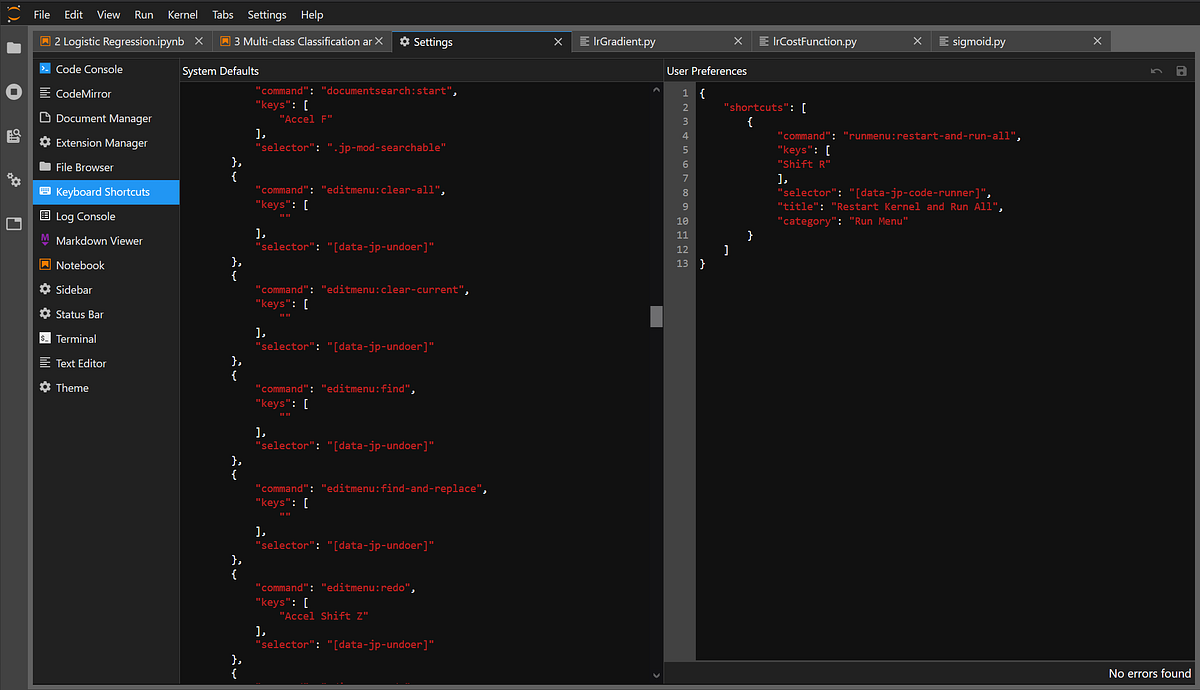
Task: Close the lrGradient.py tab
Action: (738, 41)
